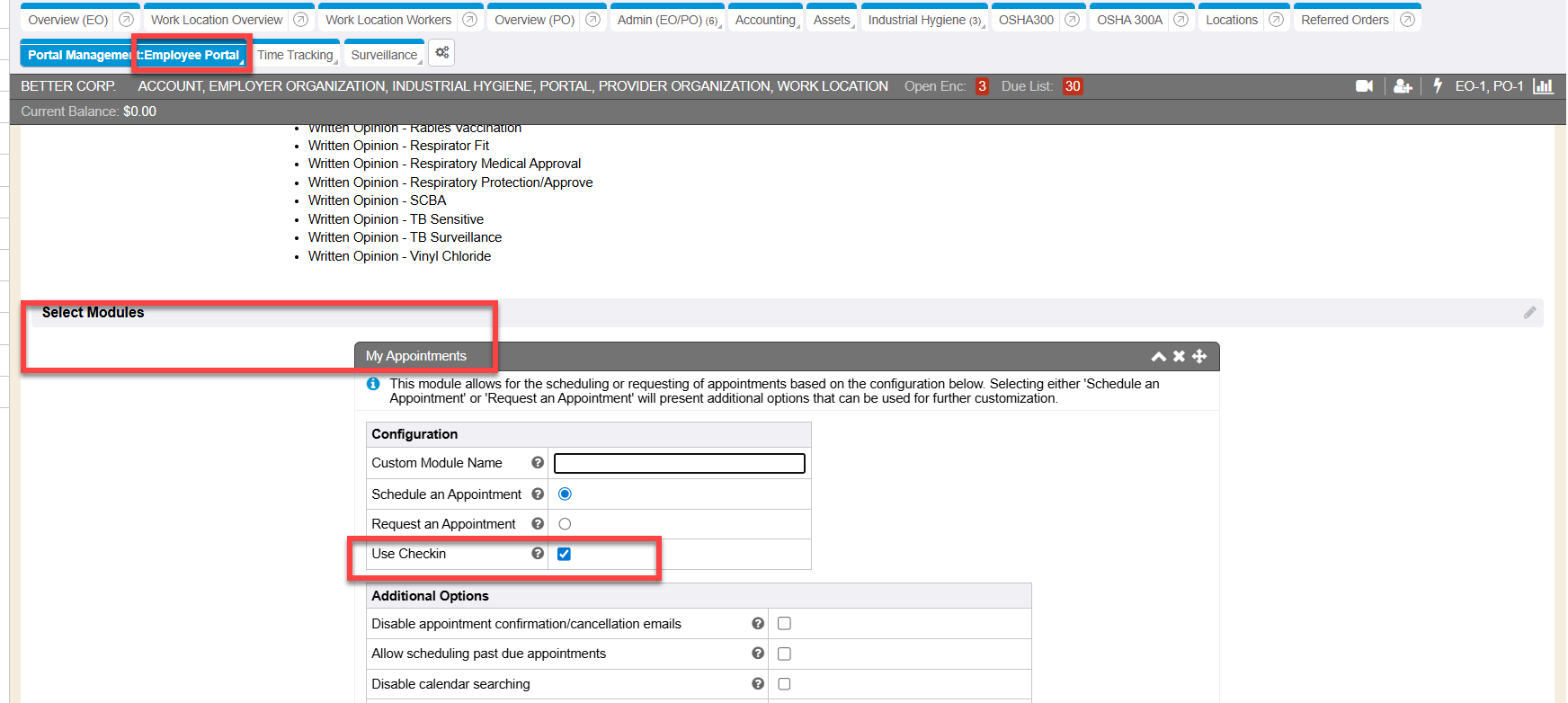The width and height of the screenshot is (1568, 703).
Task: Open the bar chart icon in header
Action: 1543,86
